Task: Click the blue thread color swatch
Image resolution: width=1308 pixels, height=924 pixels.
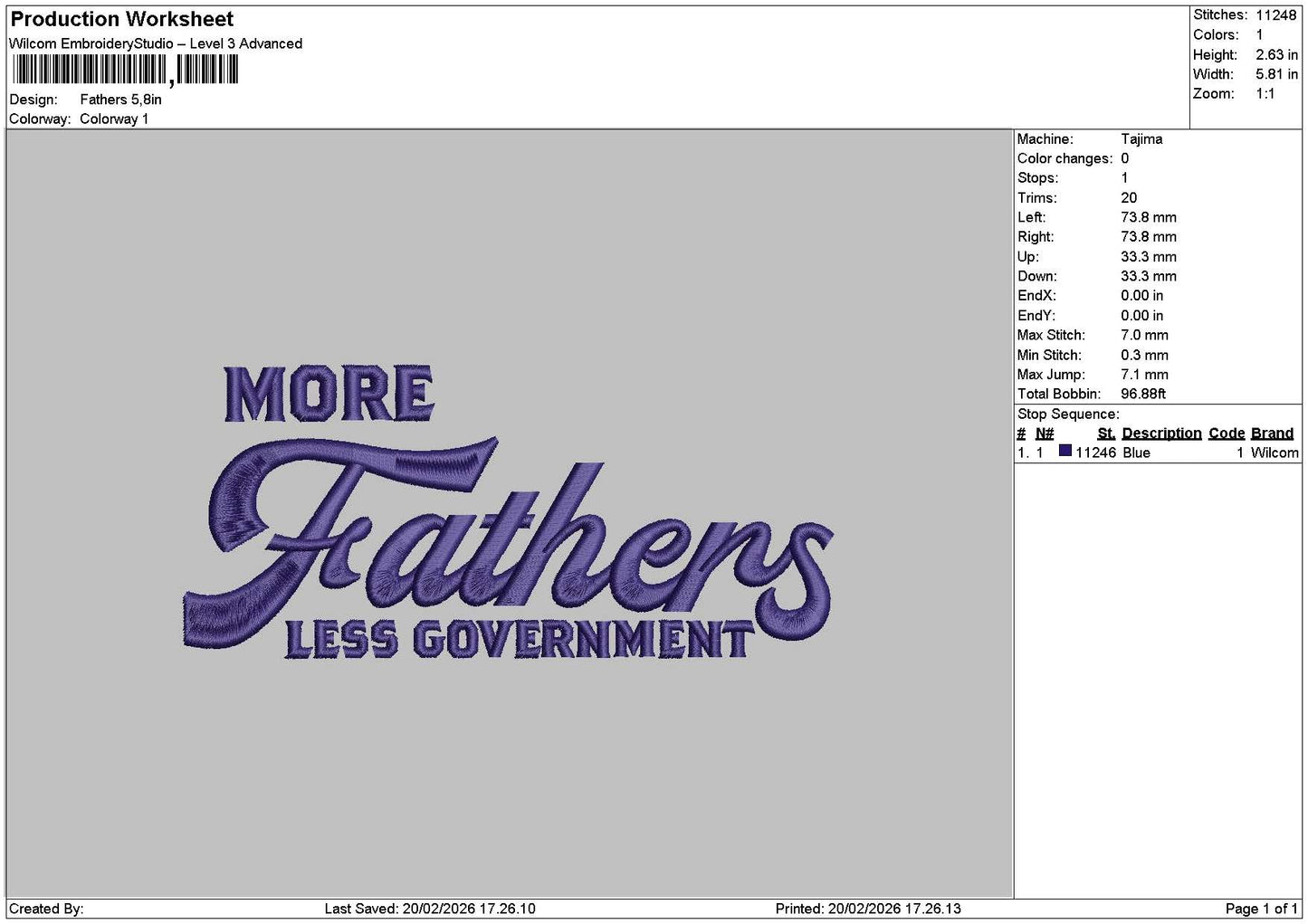Action: click(1065, 451)
